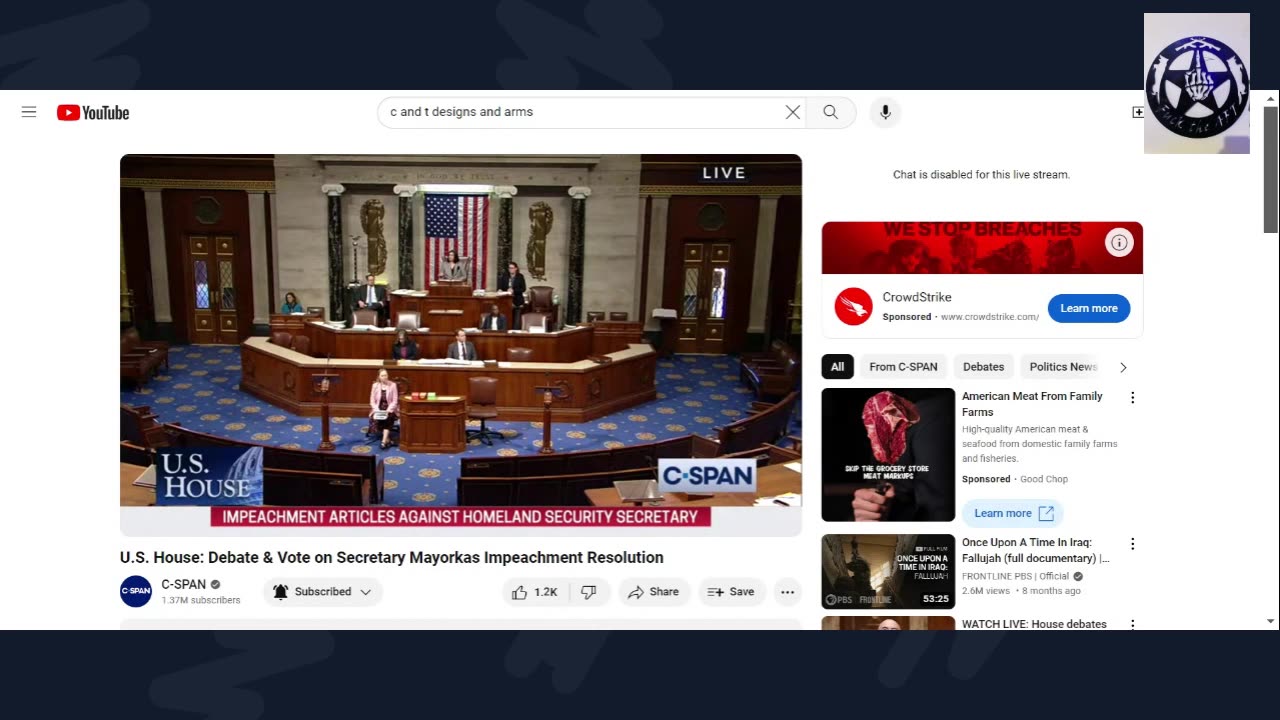Click the magnifier search button

[x=830, y=112]
